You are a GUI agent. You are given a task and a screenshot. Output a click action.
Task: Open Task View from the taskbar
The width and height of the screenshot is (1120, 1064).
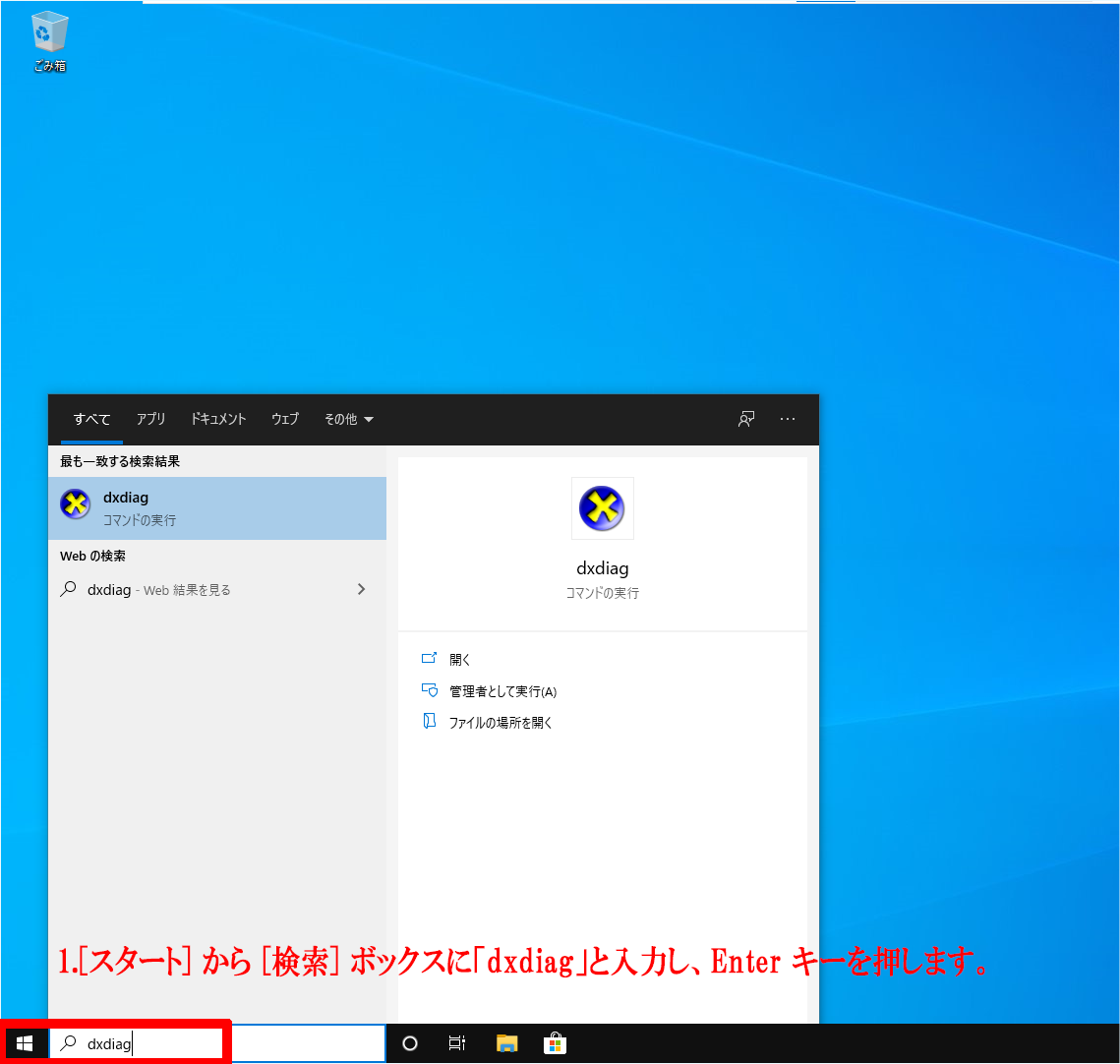click(x=457, y=1043)
